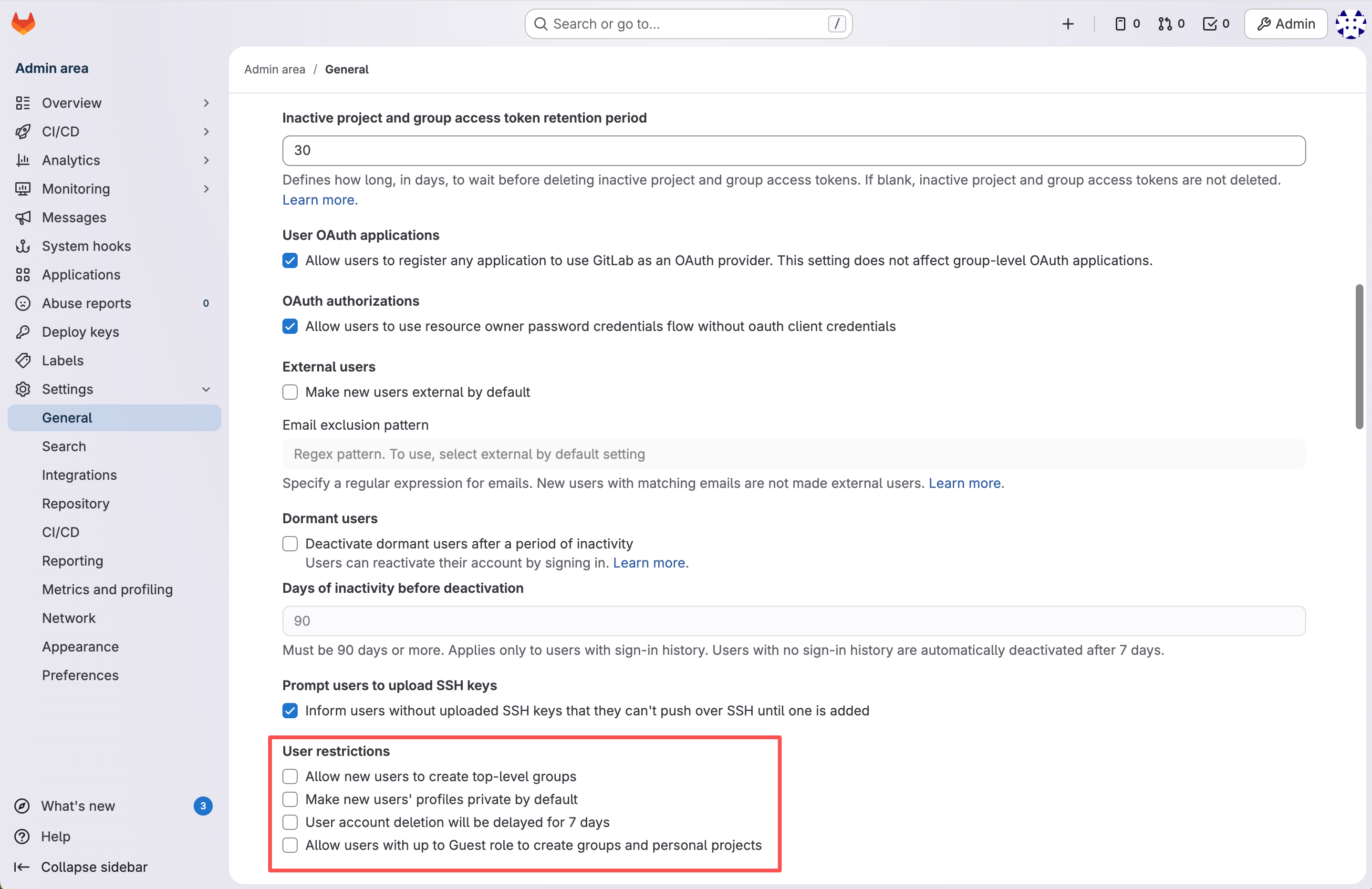The height and width of the screenshot is (889, 1372).
Task: Open merge requests counter icon
Action: click(1171, 24)
